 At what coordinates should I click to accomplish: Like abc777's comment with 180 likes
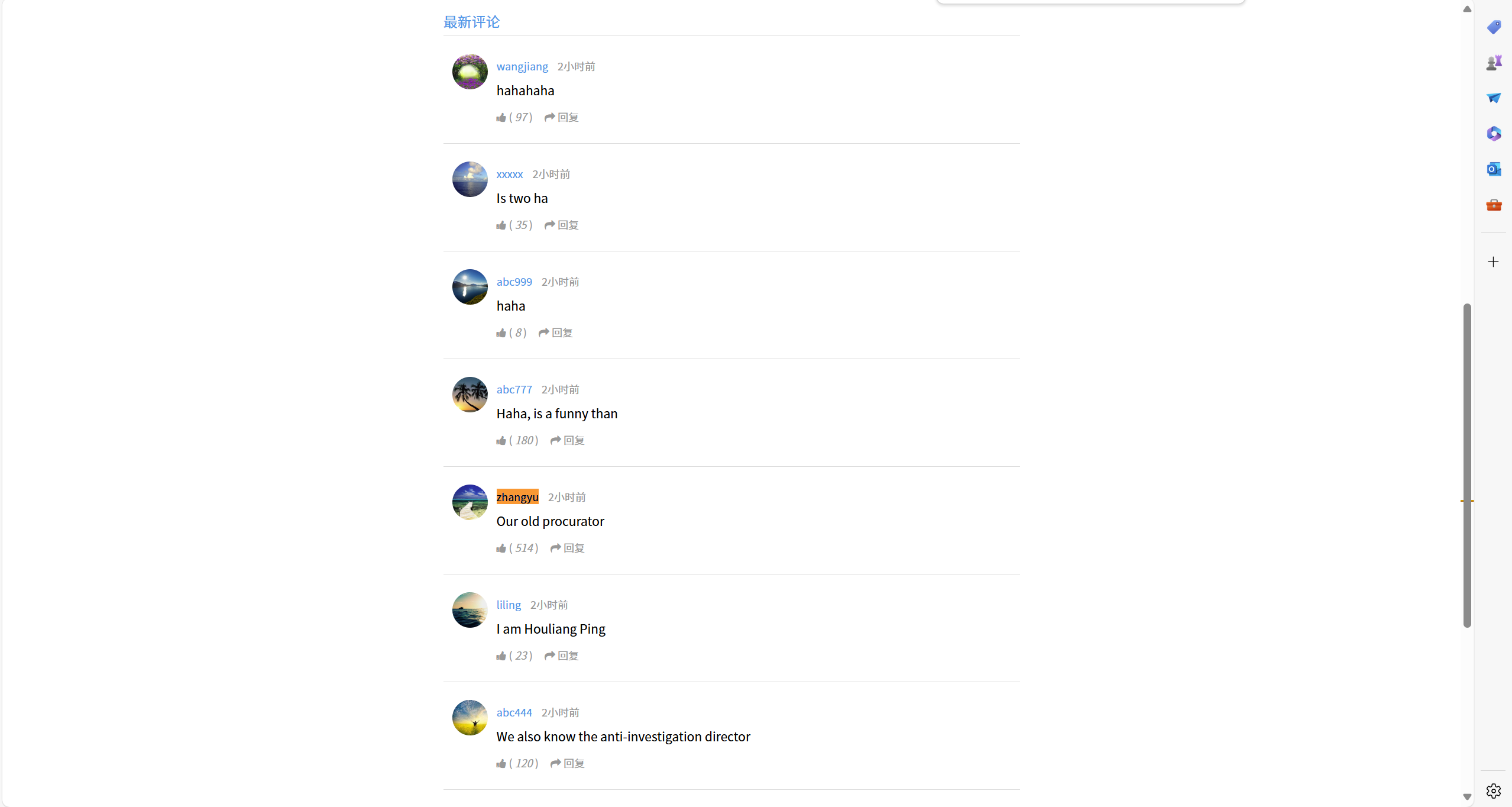(x=501, y=440)
